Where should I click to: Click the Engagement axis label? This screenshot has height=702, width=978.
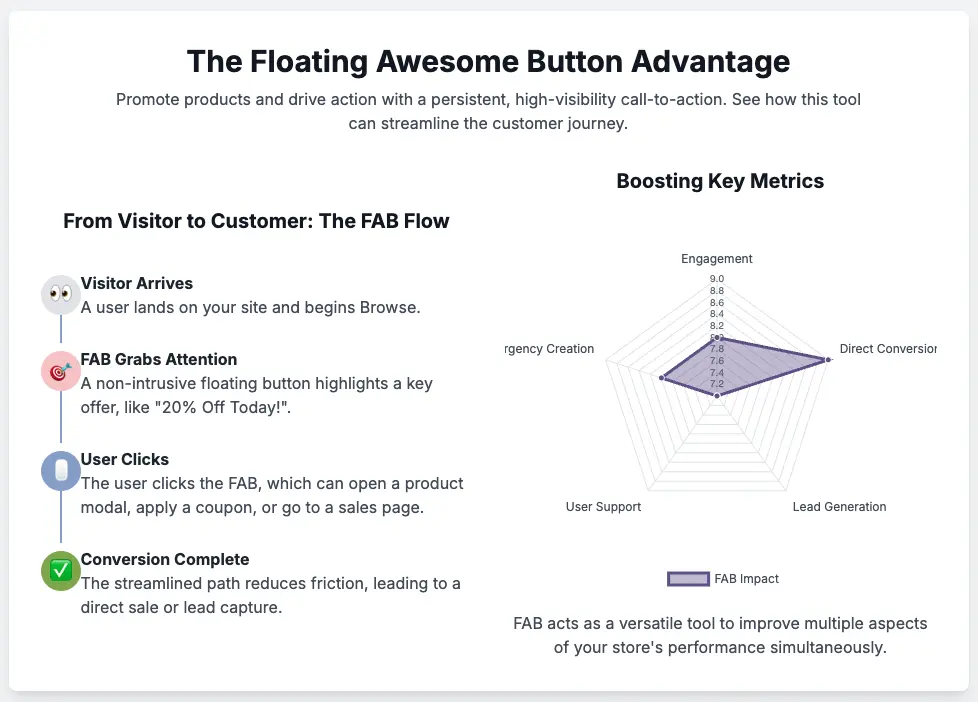click(717, 259)
